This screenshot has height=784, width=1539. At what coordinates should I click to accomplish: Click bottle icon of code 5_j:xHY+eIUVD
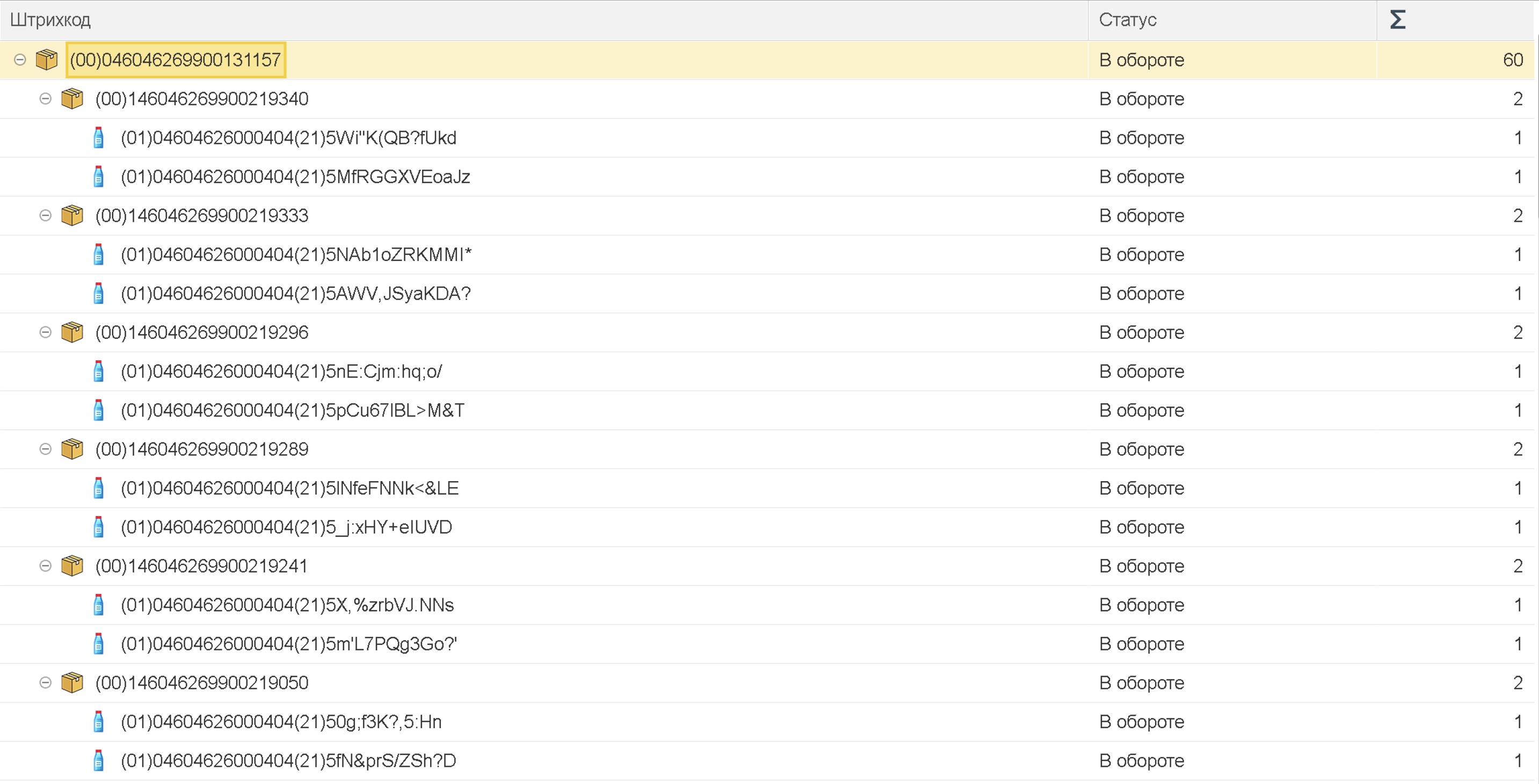99,527
